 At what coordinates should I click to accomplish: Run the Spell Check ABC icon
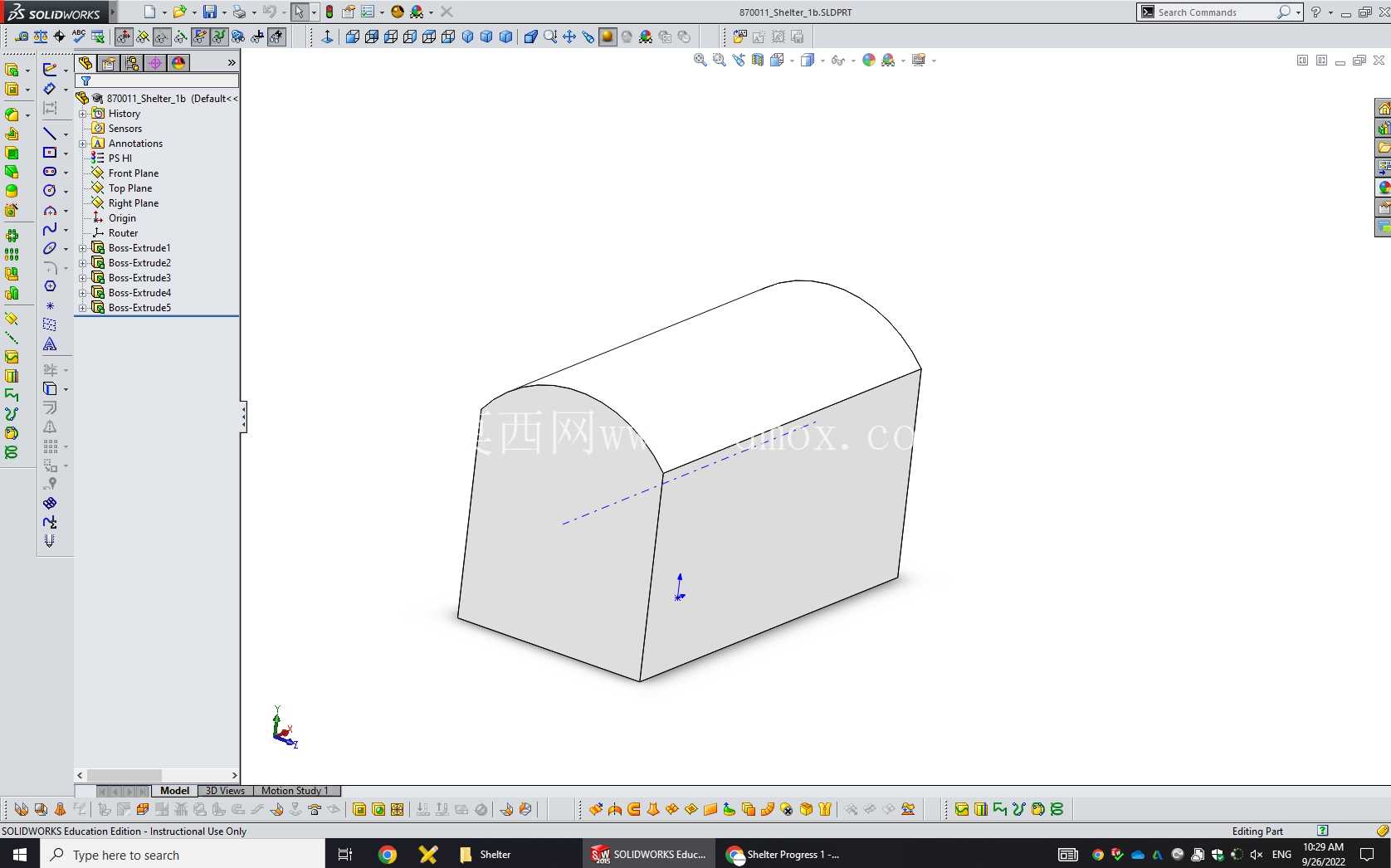tap(79, 37)
